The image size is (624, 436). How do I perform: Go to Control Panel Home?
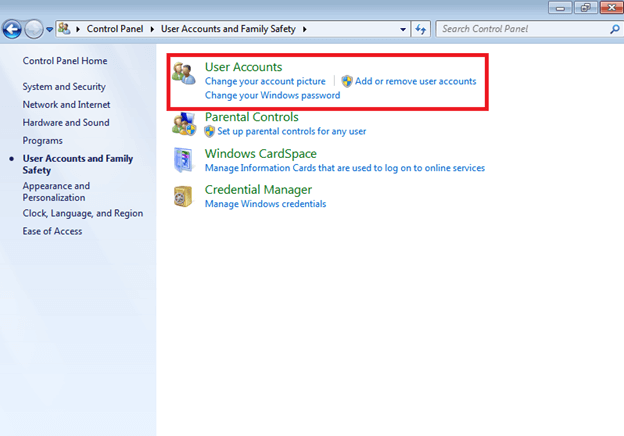65,61
